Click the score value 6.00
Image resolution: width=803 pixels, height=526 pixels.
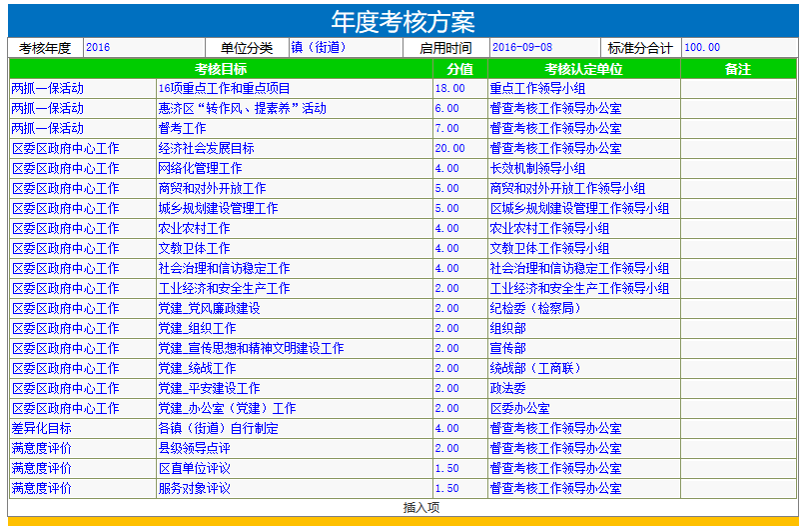click(x=460, y=109)
